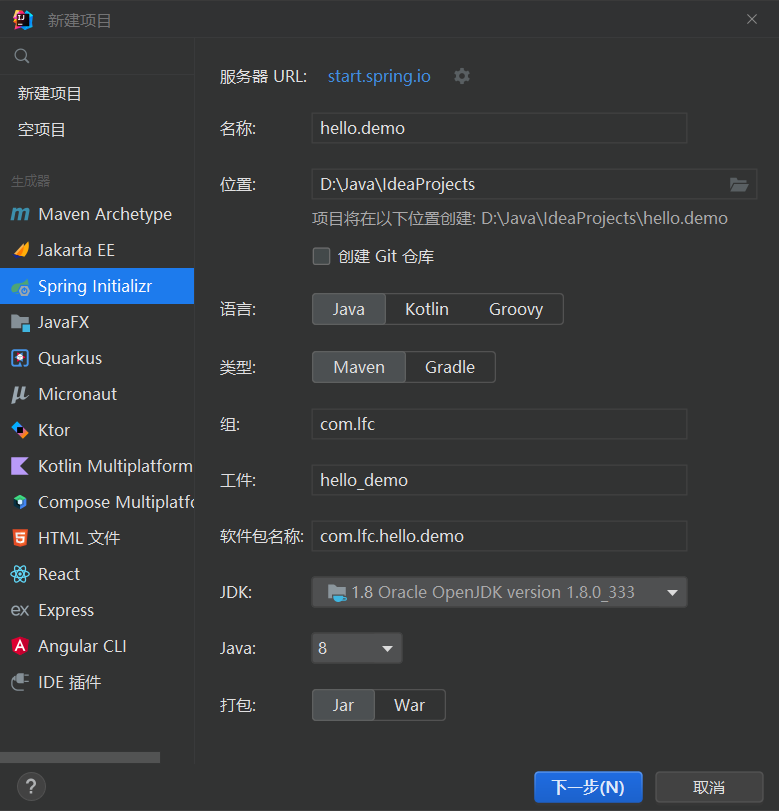Click the Ktor diamond icon

click(x=20, y=430)
